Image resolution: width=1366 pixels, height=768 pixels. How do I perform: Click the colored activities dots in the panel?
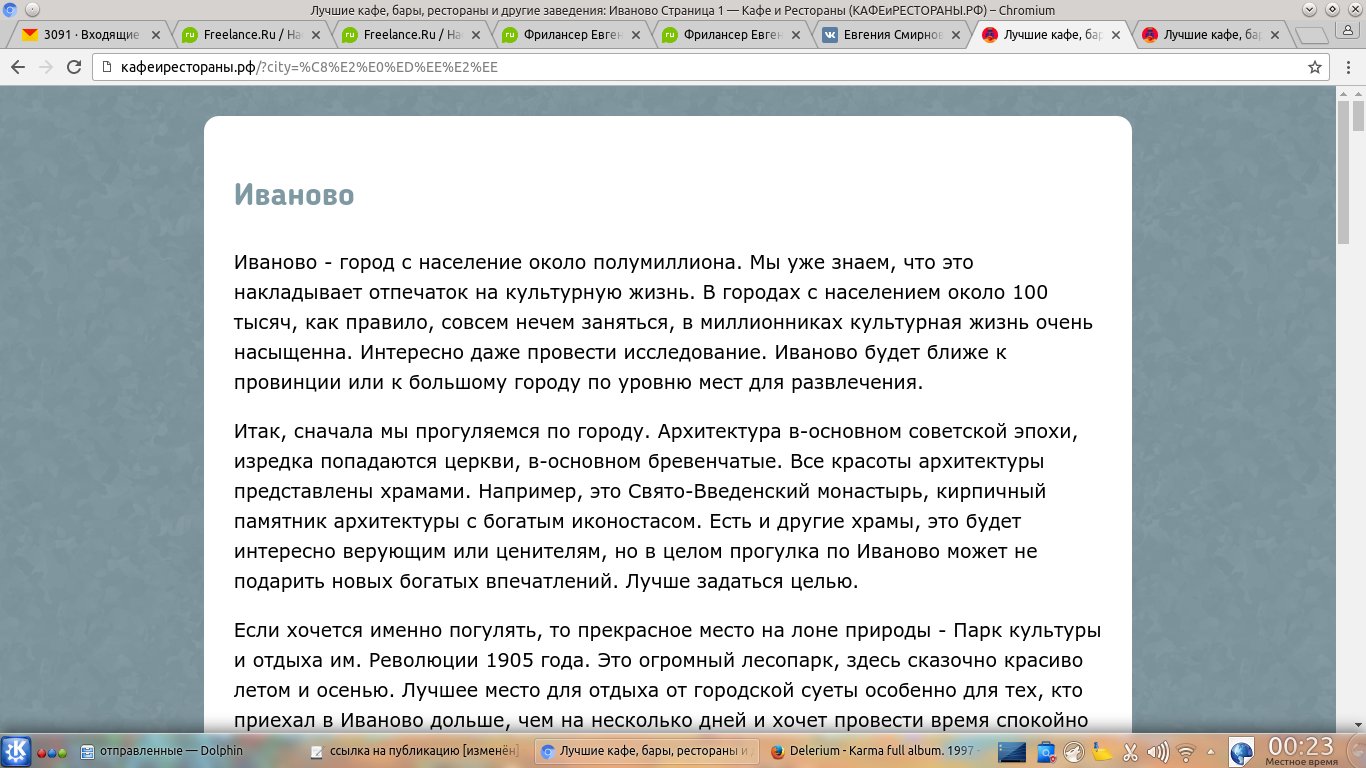tap(52, 752)
